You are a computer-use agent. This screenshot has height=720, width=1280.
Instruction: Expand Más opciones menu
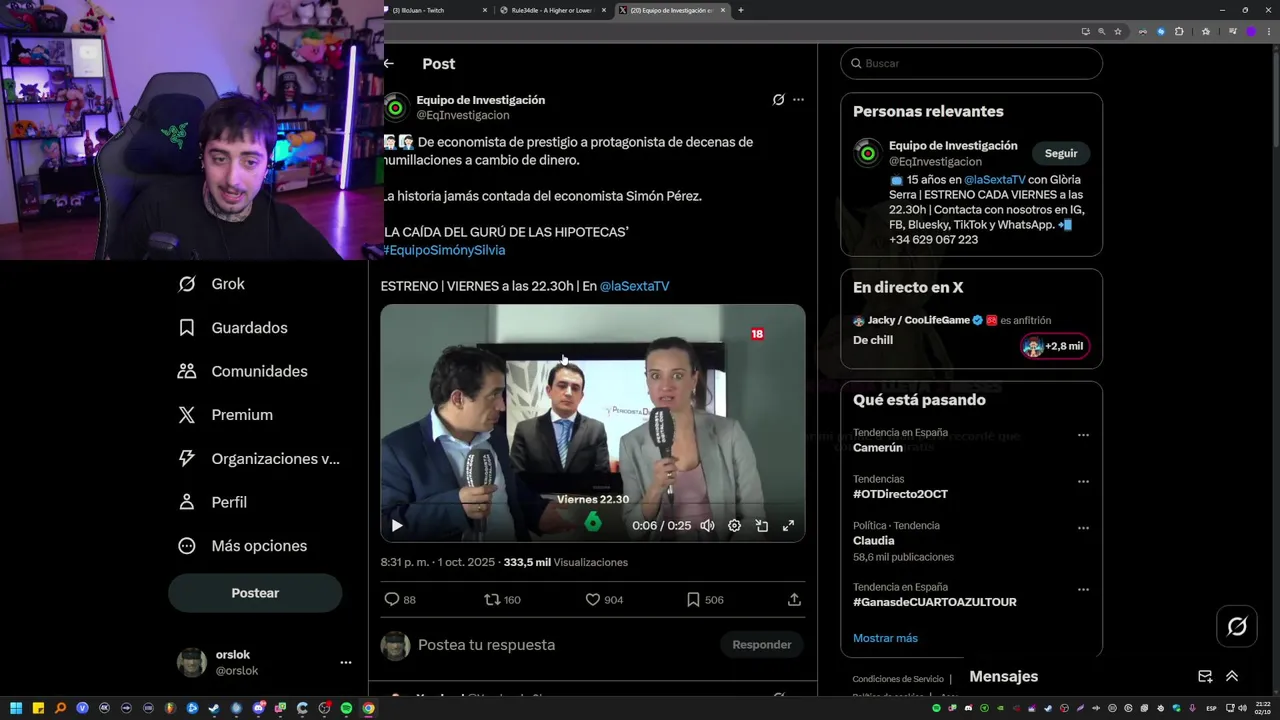point(242,546)
